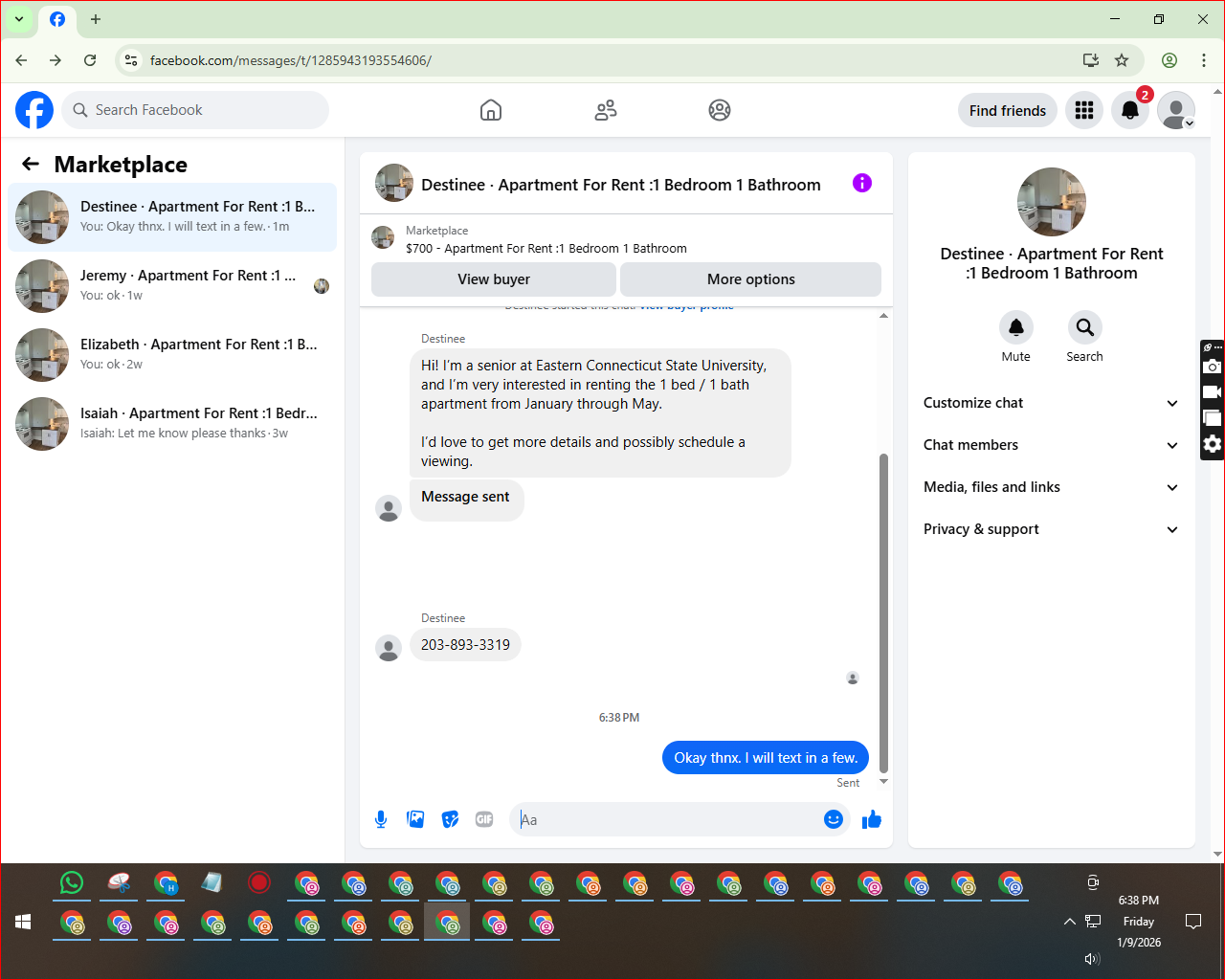Open the Groups icon in top navigation
Image resolution: width=1225 pixels, height=980 pixels.
tap(720, 110)
